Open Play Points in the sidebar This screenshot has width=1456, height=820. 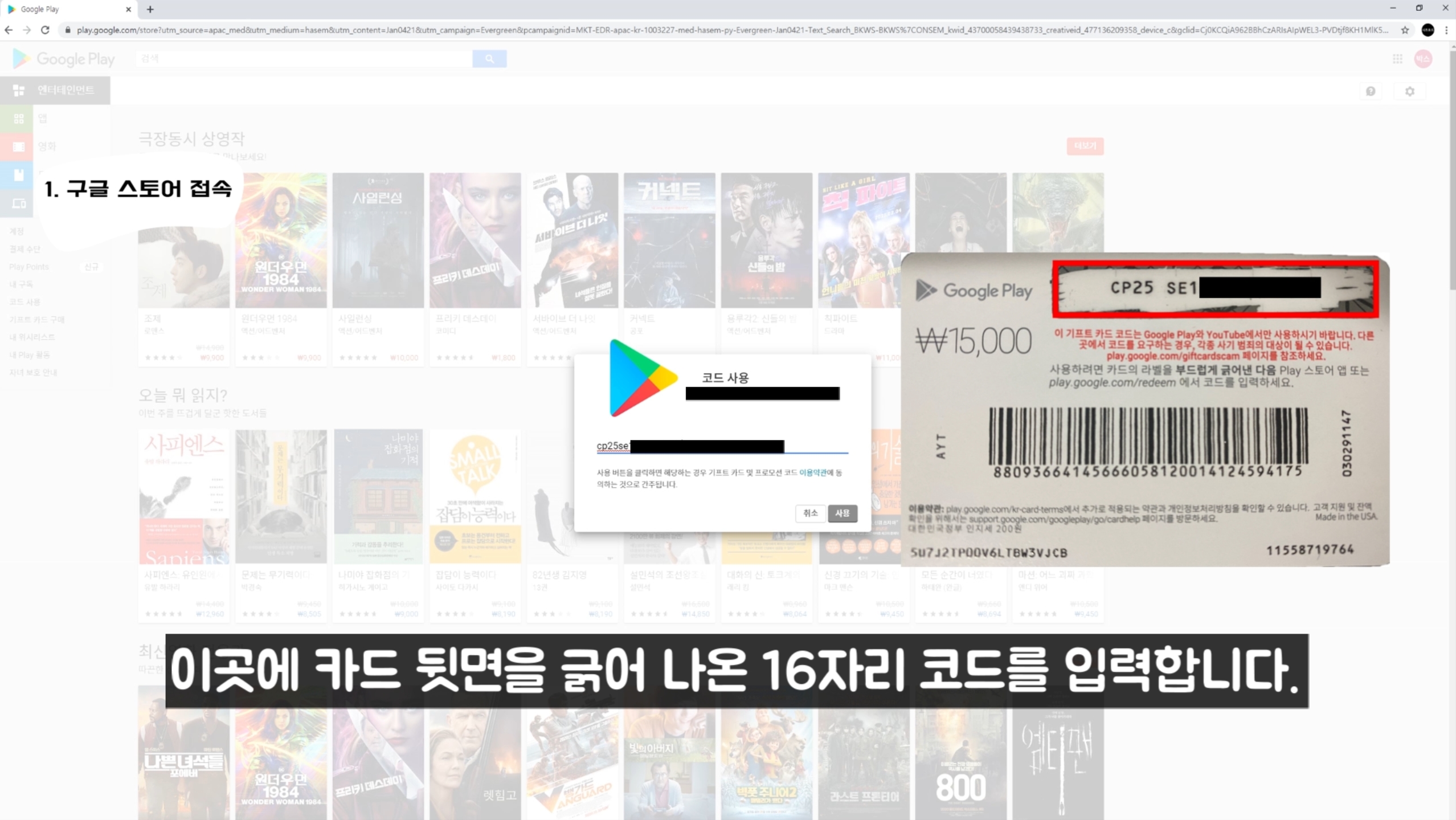pos(29,267)
